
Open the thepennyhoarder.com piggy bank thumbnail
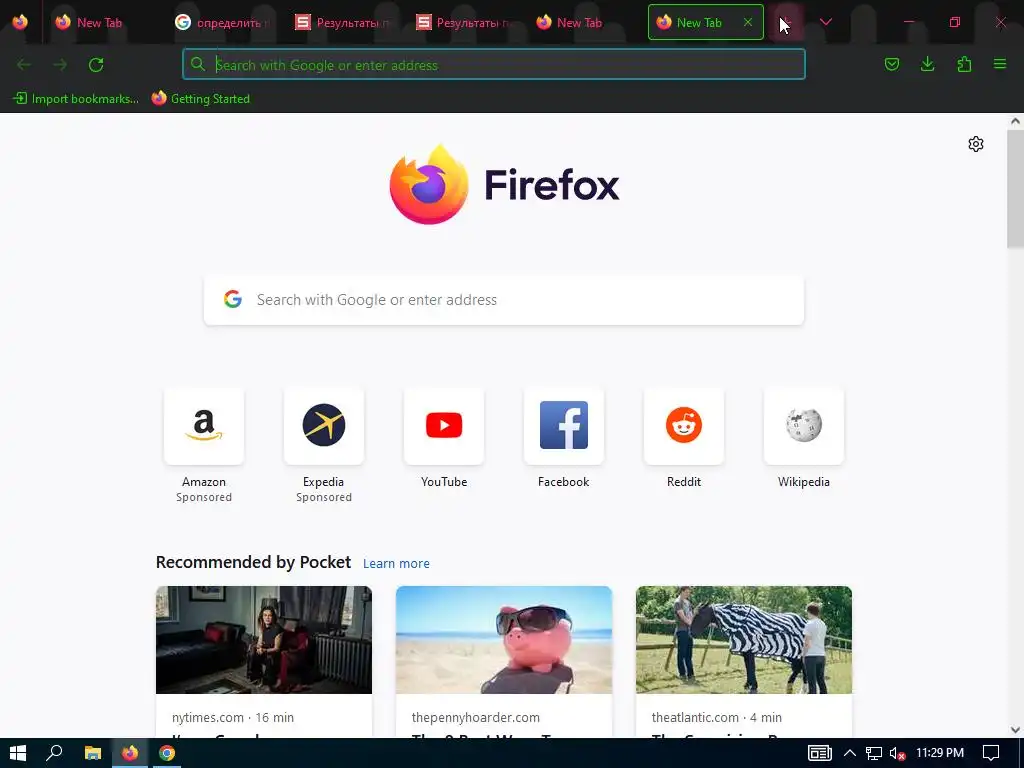tap(504, 640)
